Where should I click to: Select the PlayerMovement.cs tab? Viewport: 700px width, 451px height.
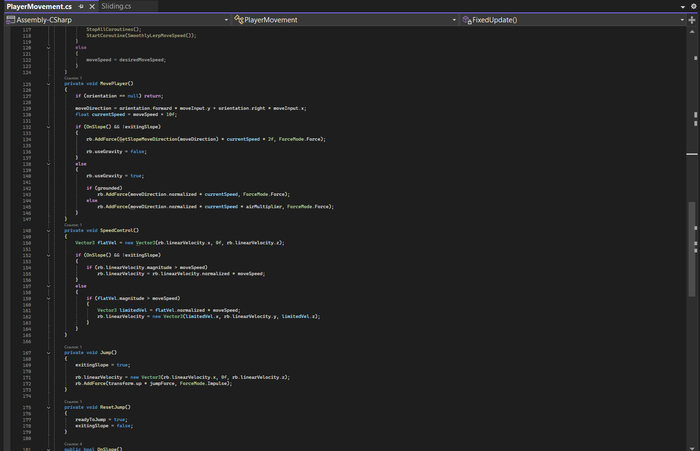click(40, 6)
